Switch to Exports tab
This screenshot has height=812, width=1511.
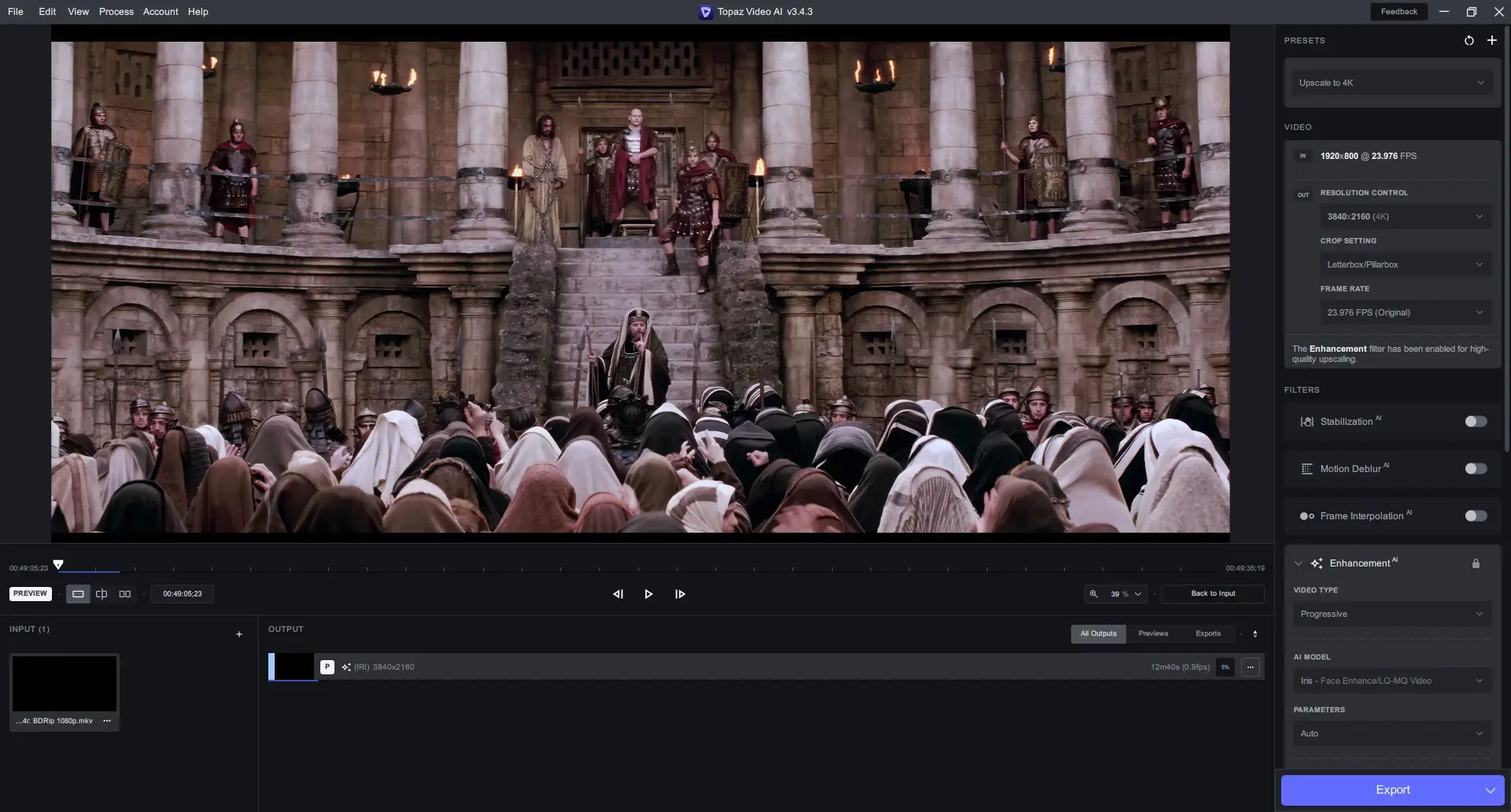click(x=1208, y=633)
